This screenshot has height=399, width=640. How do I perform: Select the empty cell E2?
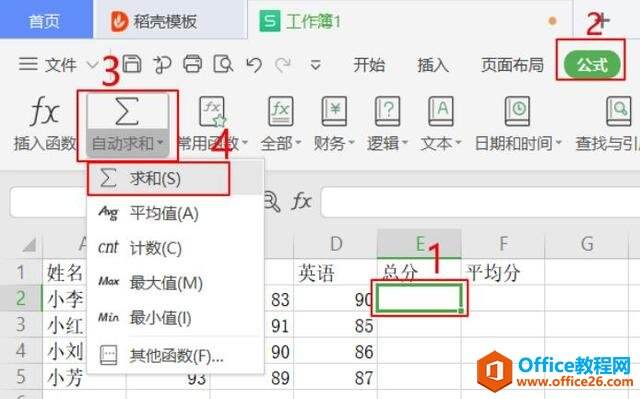(420, 298)
